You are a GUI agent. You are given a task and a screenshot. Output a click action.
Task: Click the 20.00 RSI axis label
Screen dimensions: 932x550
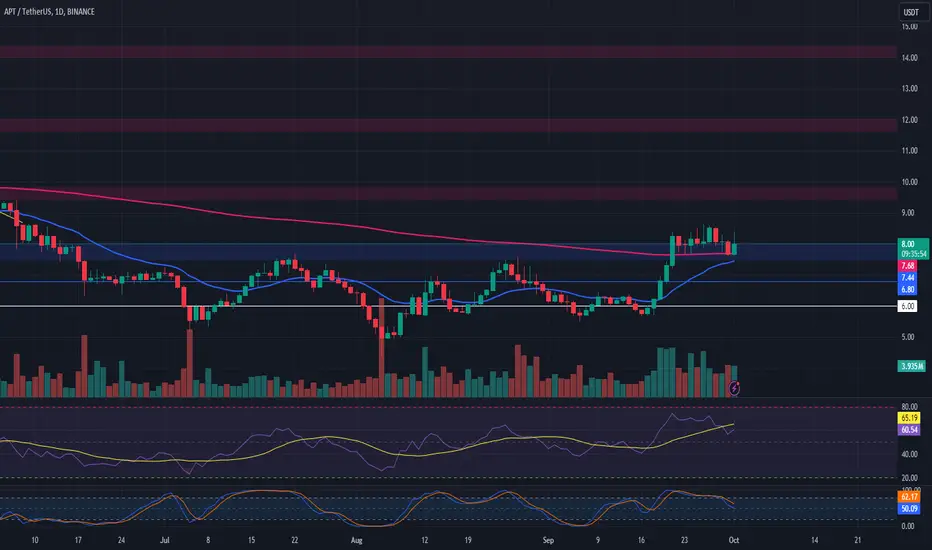(x=909, y=478)
